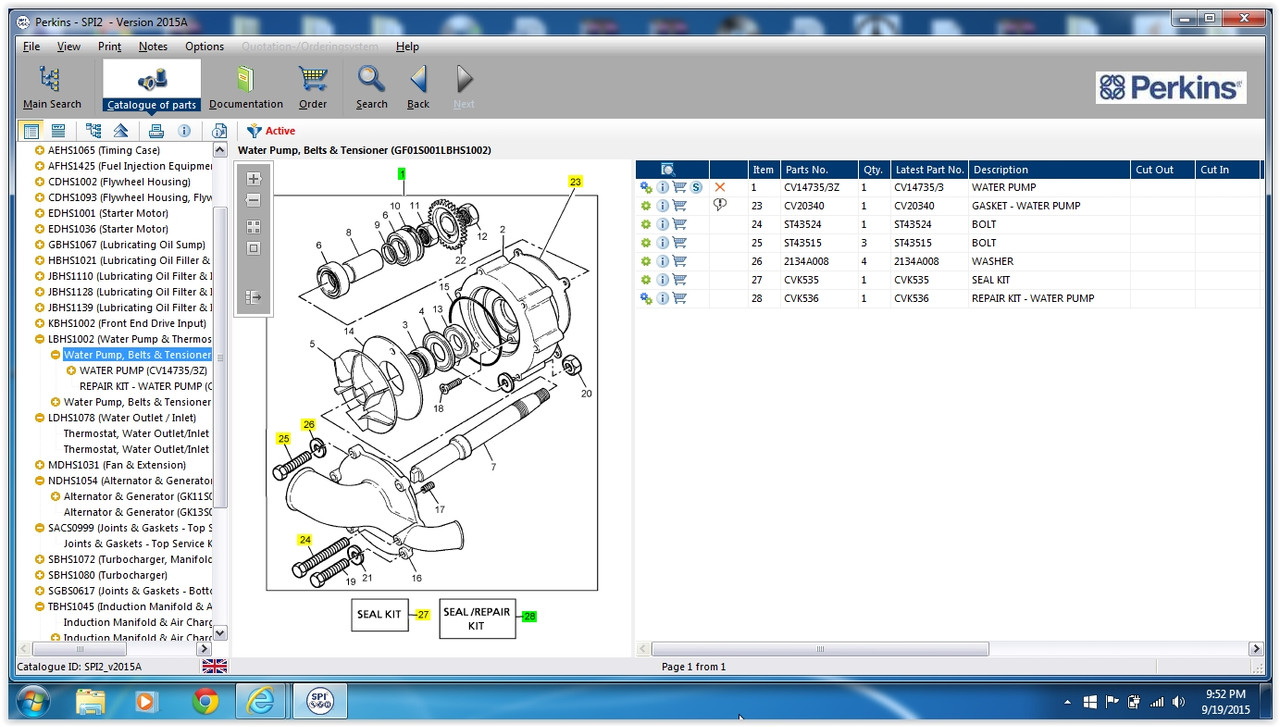Viewport: 1280px width, 727px height.
Task: Click the diagram fit-to-window square icon
Action: [253, 248]
